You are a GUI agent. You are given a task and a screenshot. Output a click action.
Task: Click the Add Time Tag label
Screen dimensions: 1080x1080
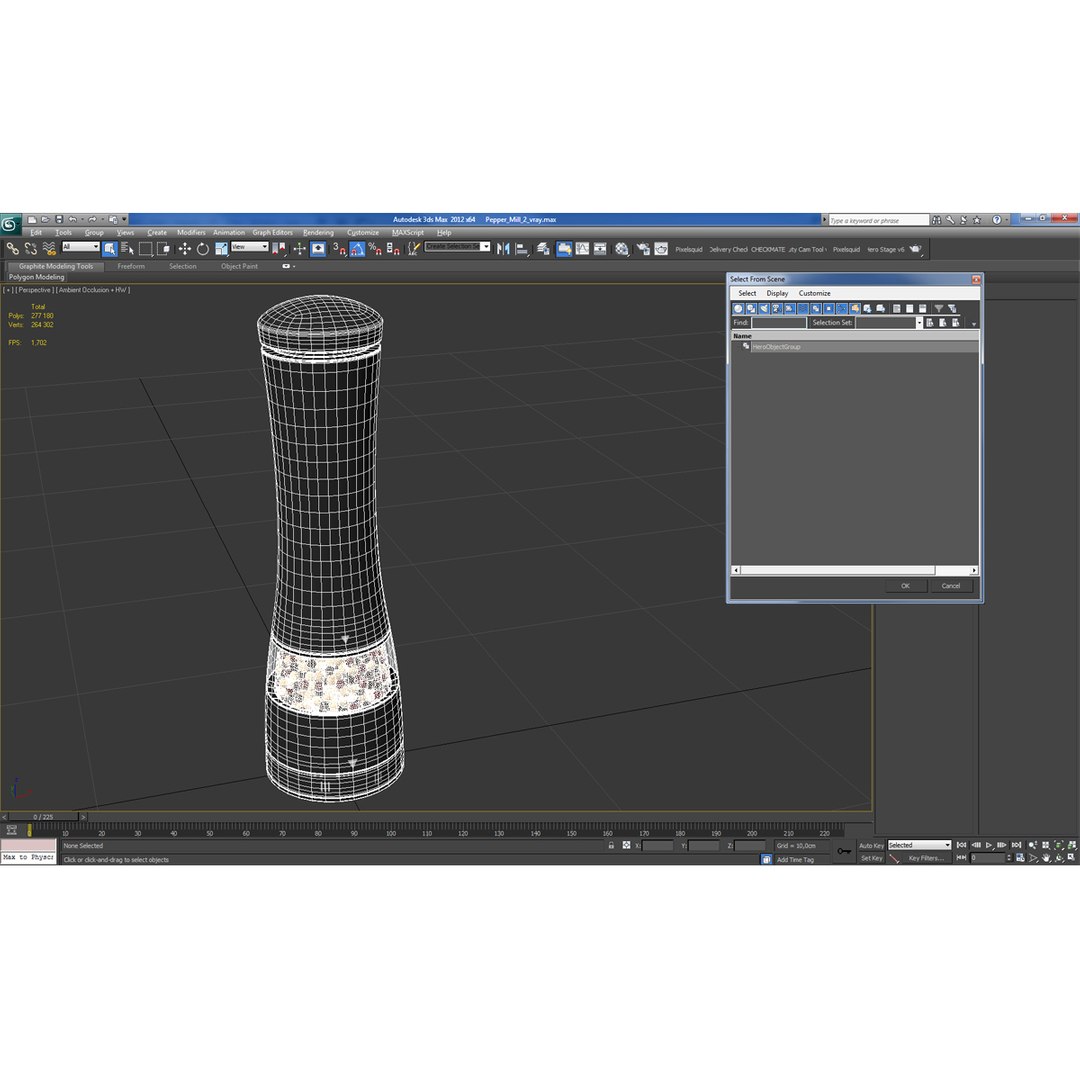pos(795,860)
